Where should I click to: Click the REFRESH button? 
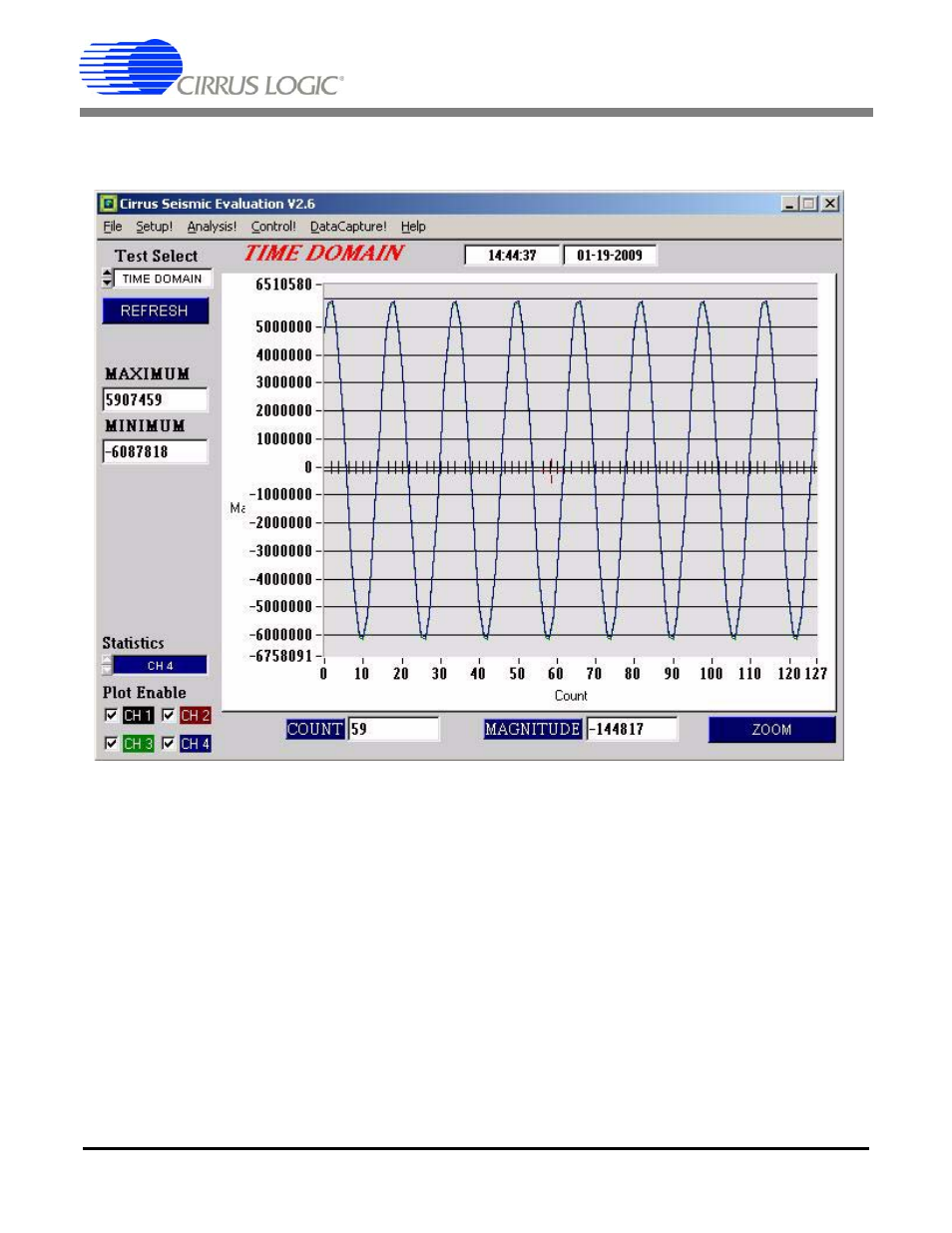click(x=156, y=310)
